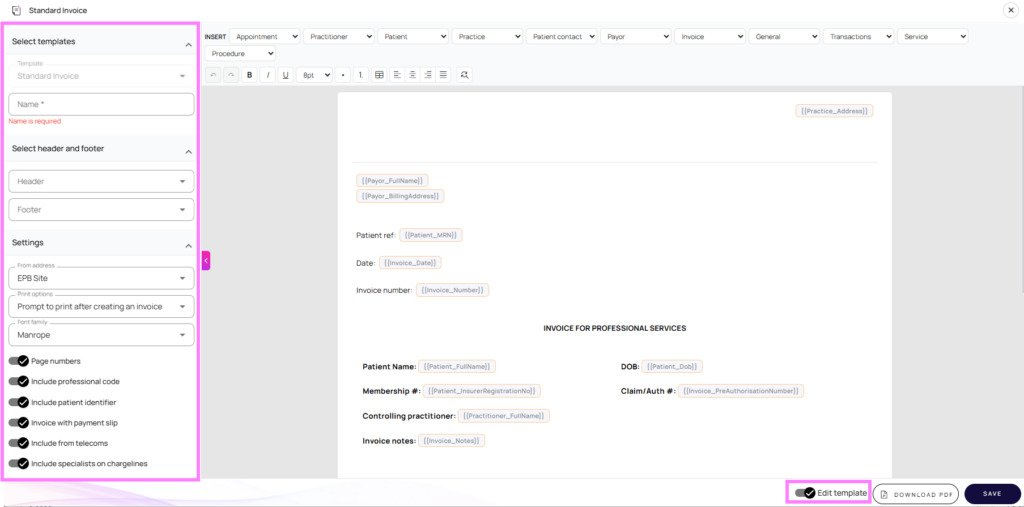Toggle Include patient identifier switch
The height and width of the screenshot is (507, 1024).
click(x=19, y=402)
